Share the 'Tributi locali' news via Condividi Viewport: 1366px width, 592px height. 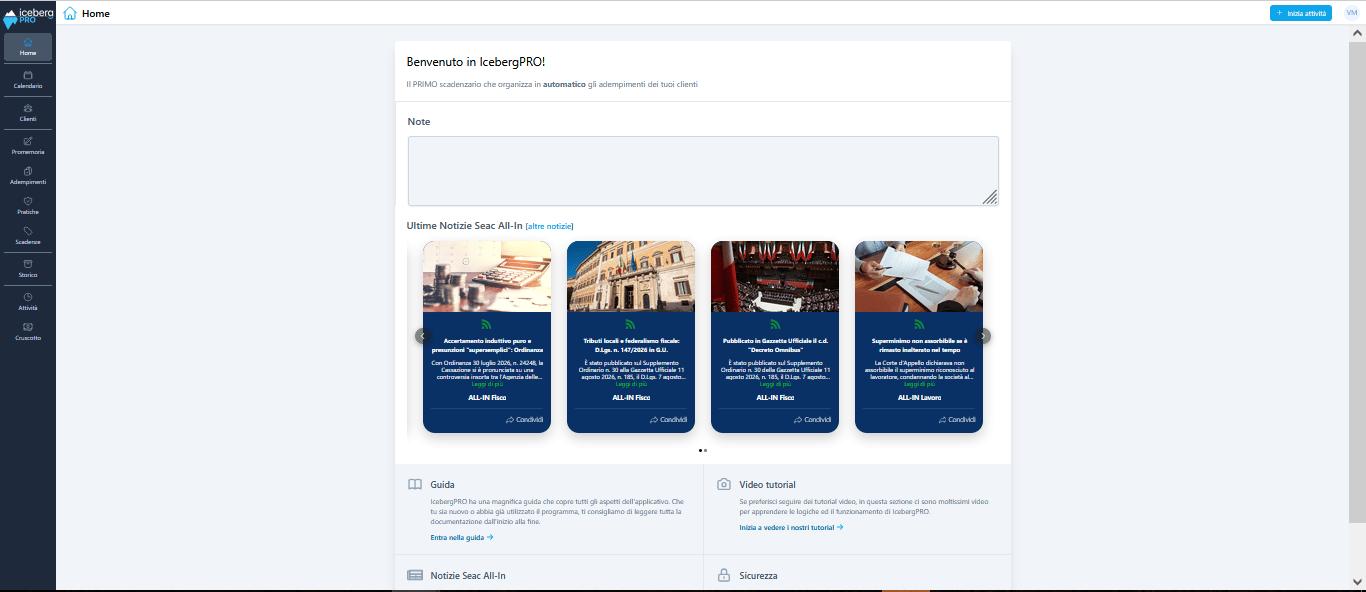tap(668, 420)
